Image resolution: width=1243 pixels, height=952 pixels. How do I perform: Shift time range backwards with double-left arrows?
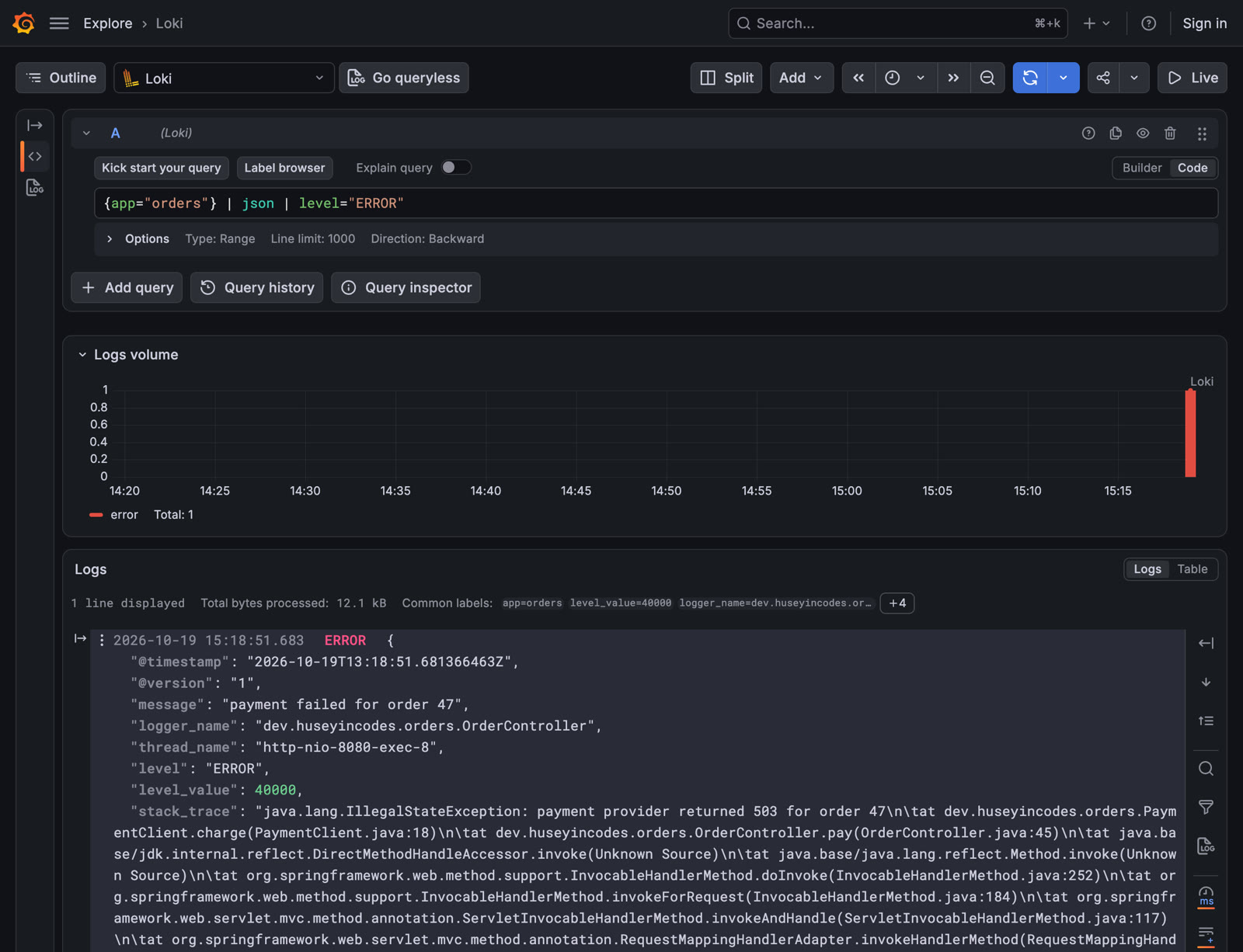pyautogui.click(x=858, y=78)
